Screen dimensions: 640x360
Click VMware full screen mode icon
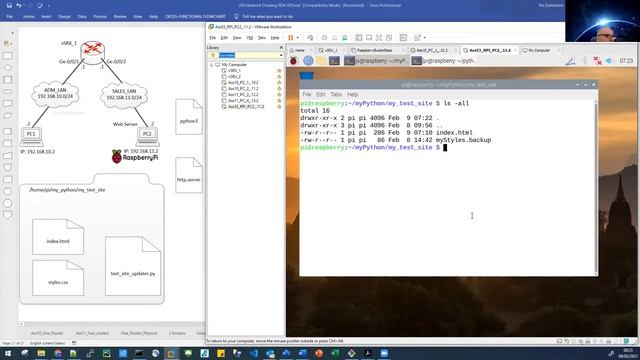coord(379,38)
